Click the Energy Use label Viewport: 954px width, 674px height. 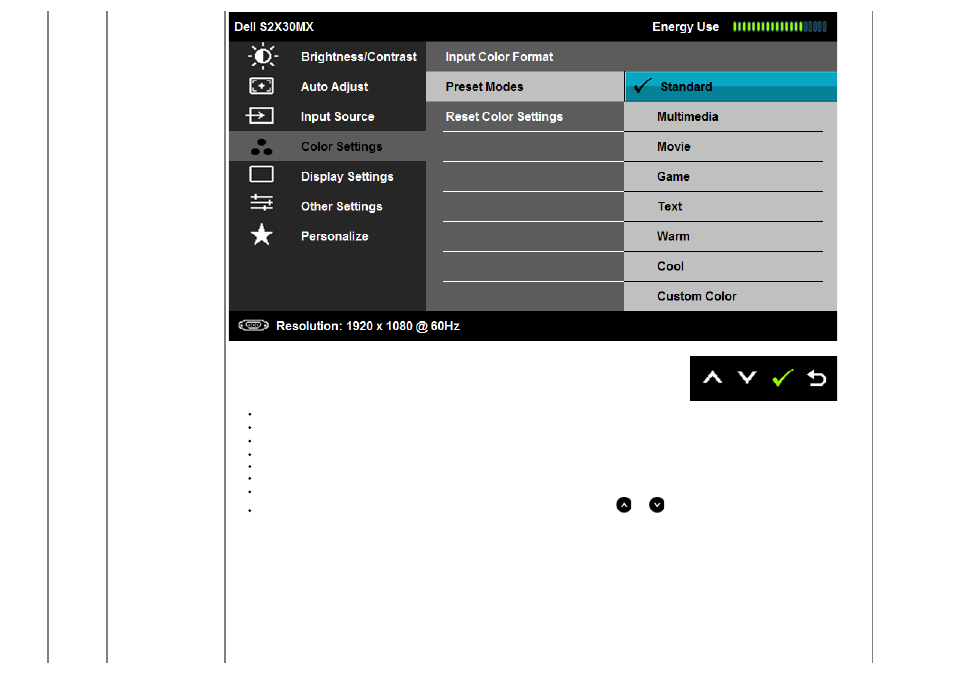point(685,27)
